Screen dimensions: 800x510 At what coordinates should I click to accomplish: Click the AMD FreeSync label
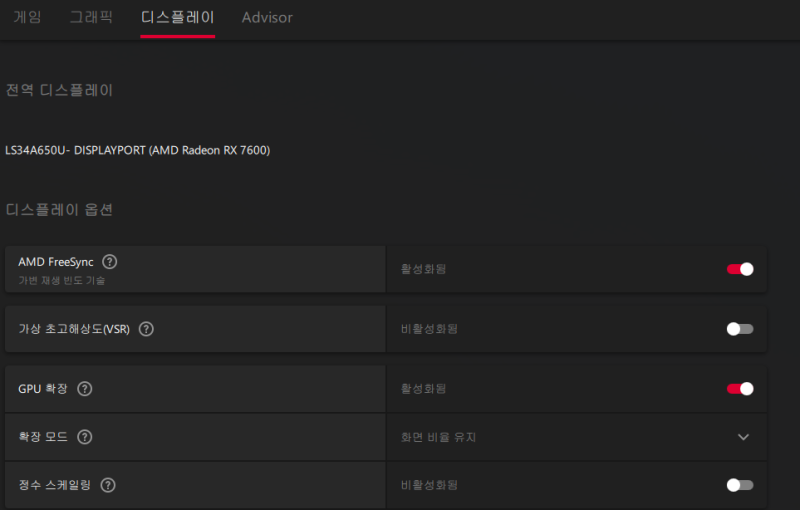click(56, 262)
